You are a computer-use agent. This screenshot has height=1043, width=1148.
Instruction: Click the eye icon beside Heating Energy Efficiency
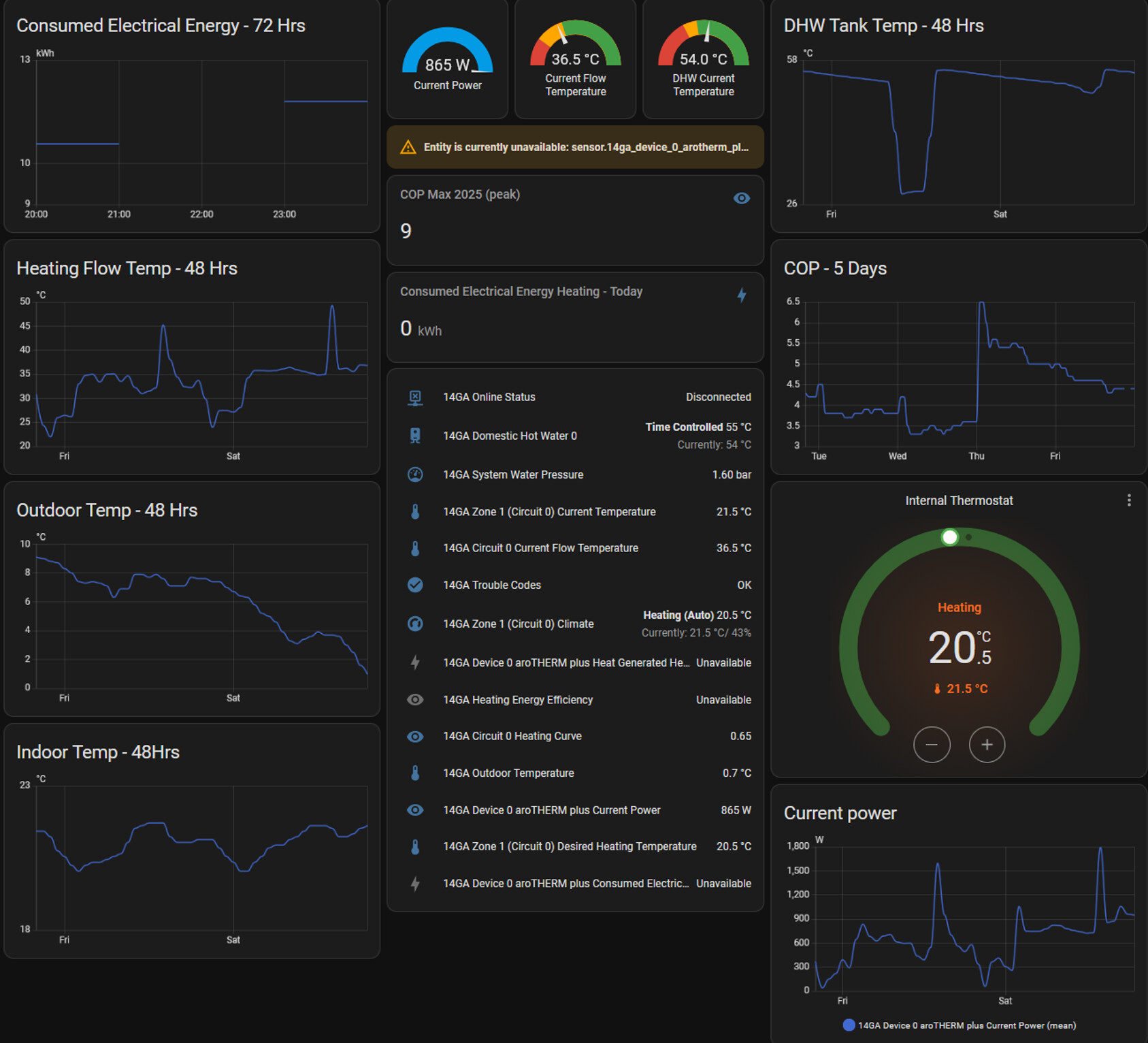pos(415,700)
